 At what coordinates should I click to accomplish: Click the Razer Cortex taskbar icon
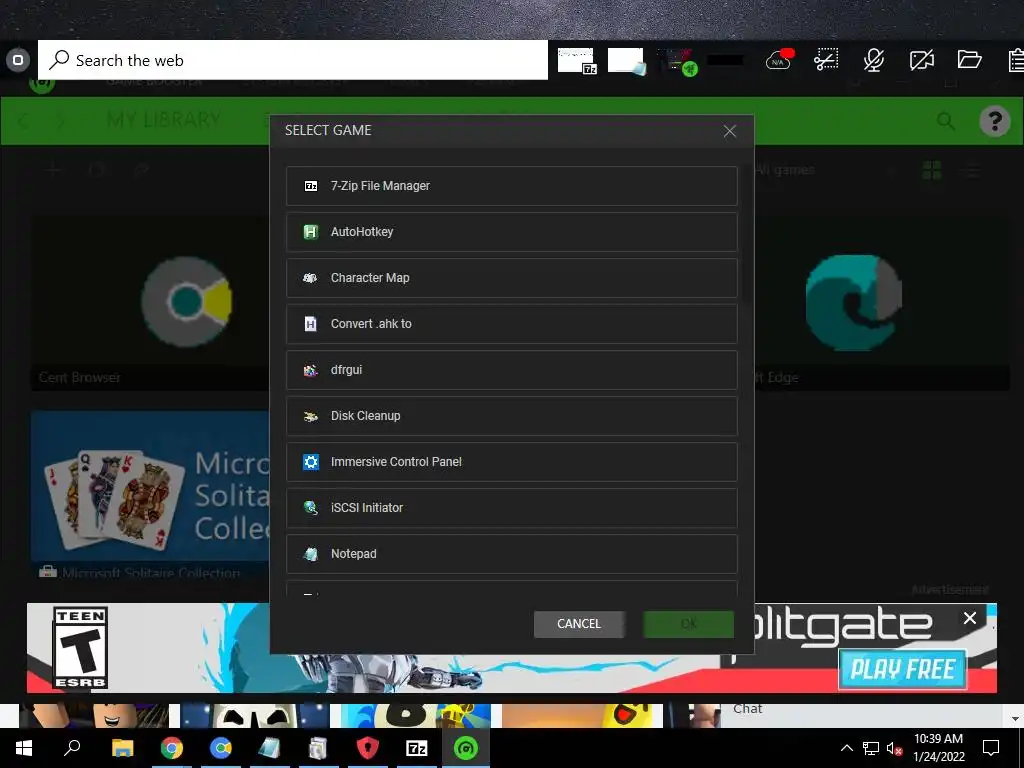[466, 748]
